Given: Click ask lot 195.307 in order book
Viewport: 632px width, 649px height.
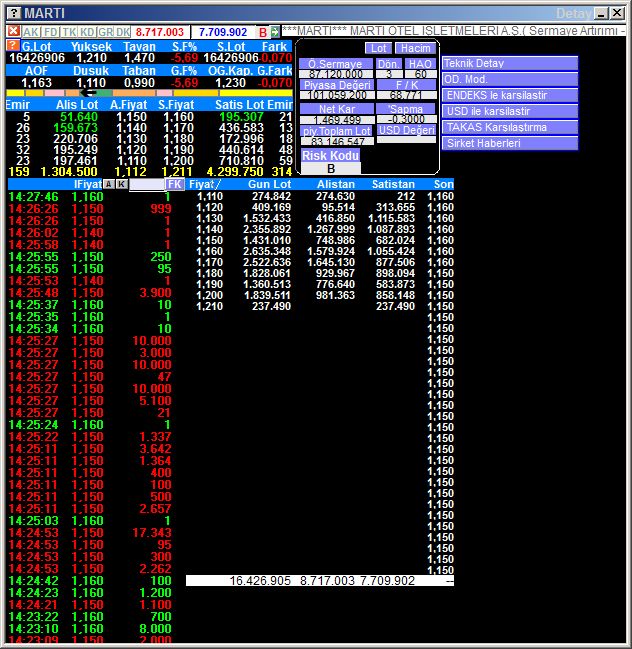Looking at the screenshot, I should [x=241, y=117].
